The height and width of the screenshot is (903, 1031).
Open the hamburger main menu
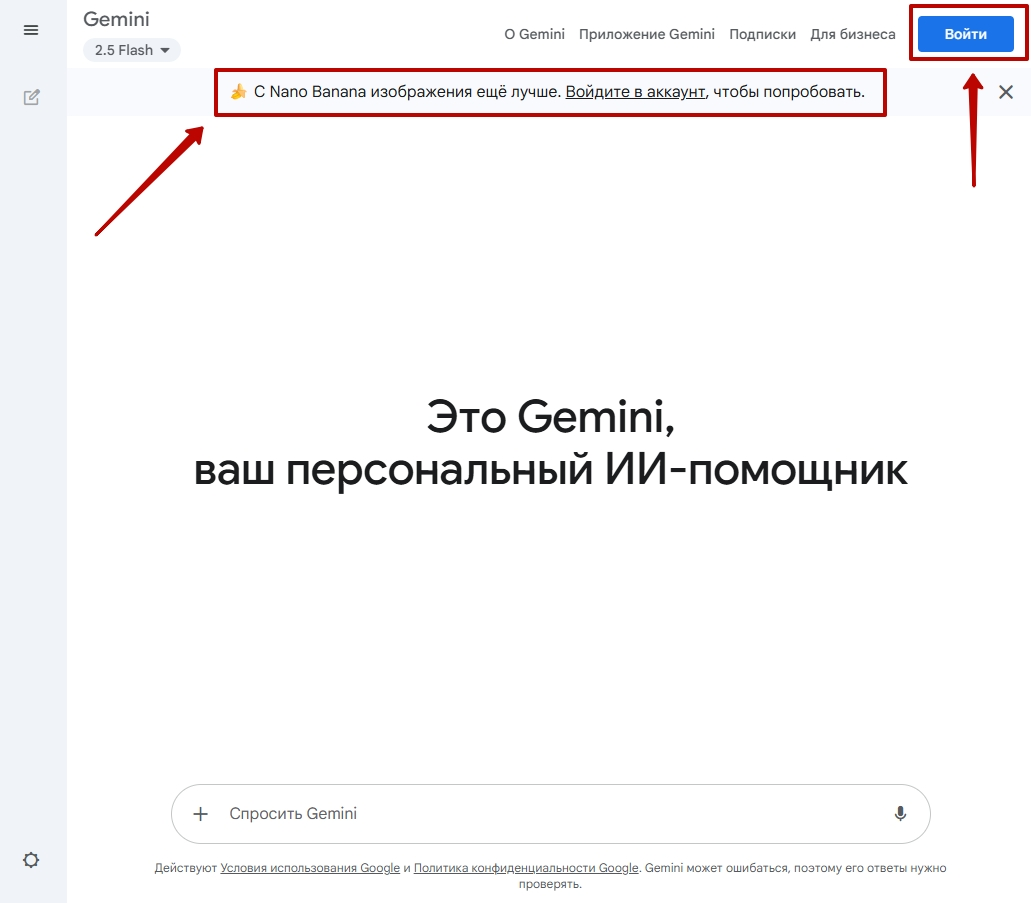(x=31, y=30)
